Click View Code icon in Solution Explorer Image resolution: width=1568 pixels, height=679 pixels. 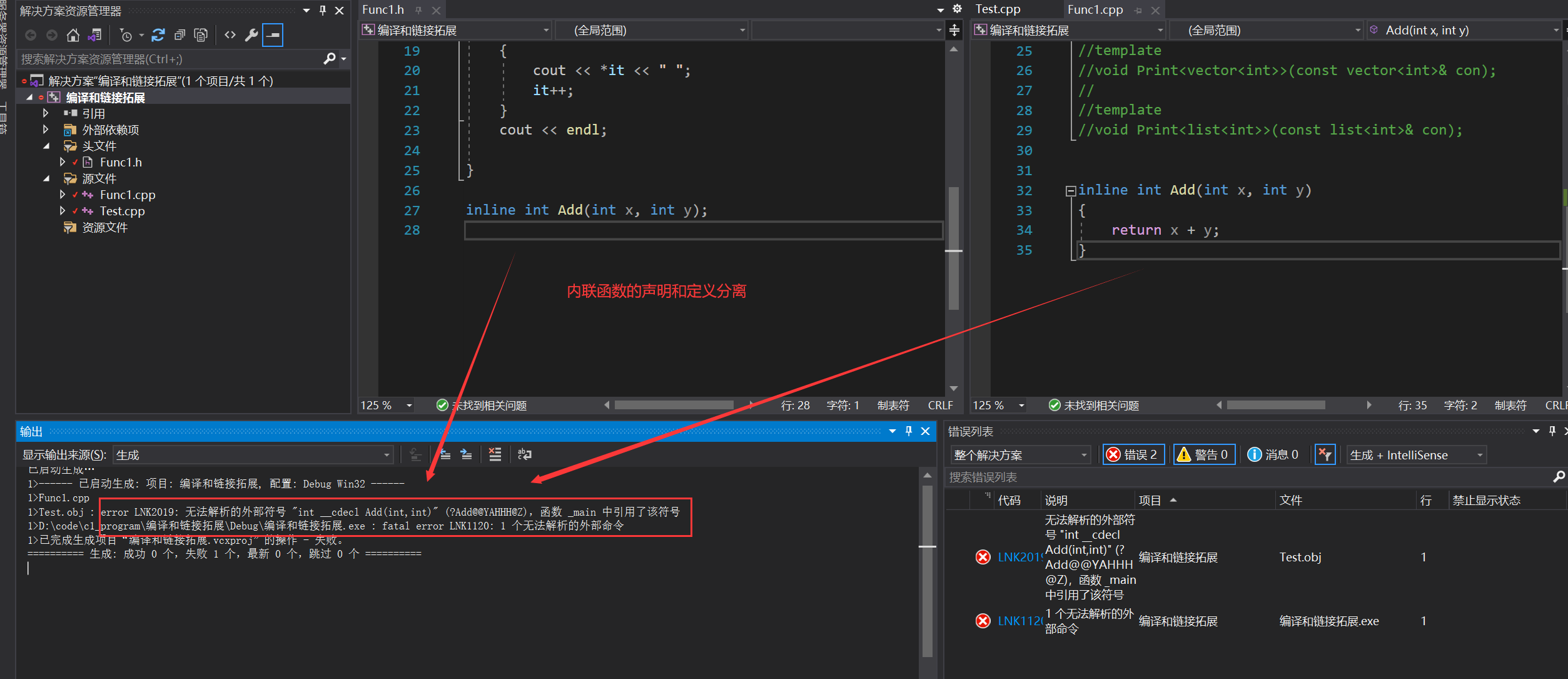[230, 35]
